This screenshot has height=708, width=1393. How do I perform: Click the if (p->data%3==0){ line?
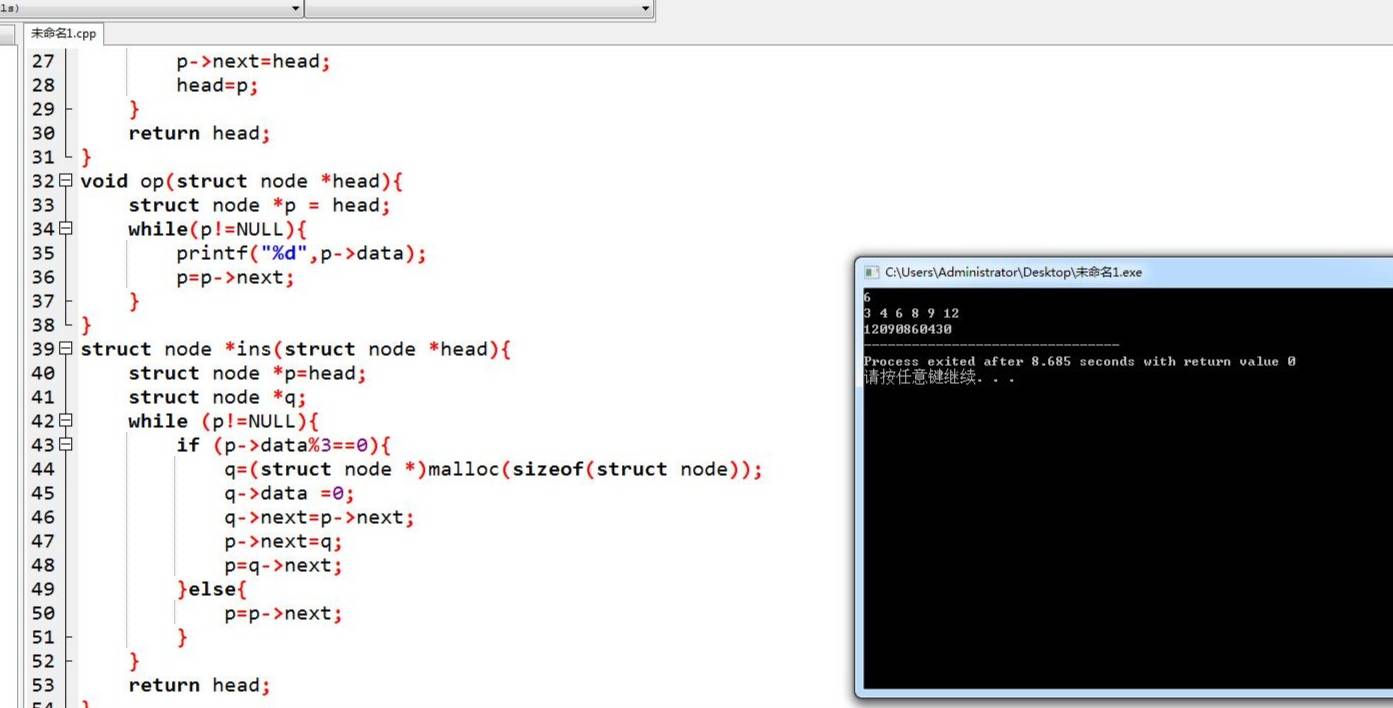(x=283, y=445)
